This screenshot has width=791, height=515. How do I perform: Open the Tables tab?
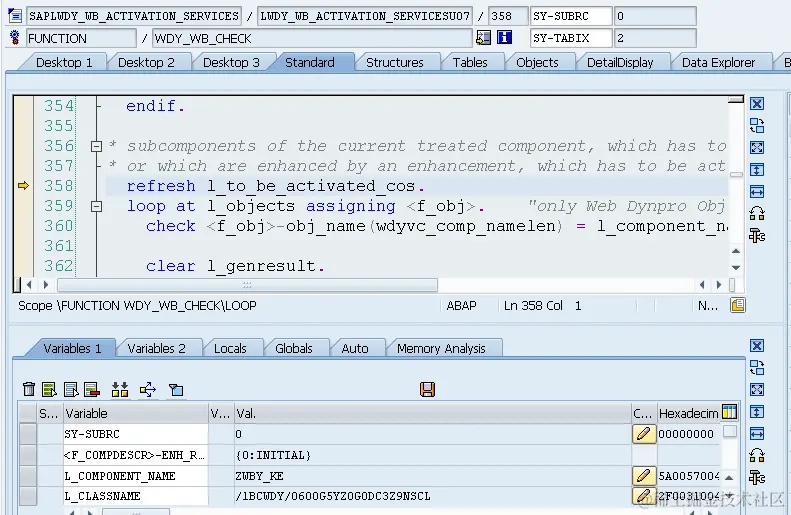tap(470, 63)
